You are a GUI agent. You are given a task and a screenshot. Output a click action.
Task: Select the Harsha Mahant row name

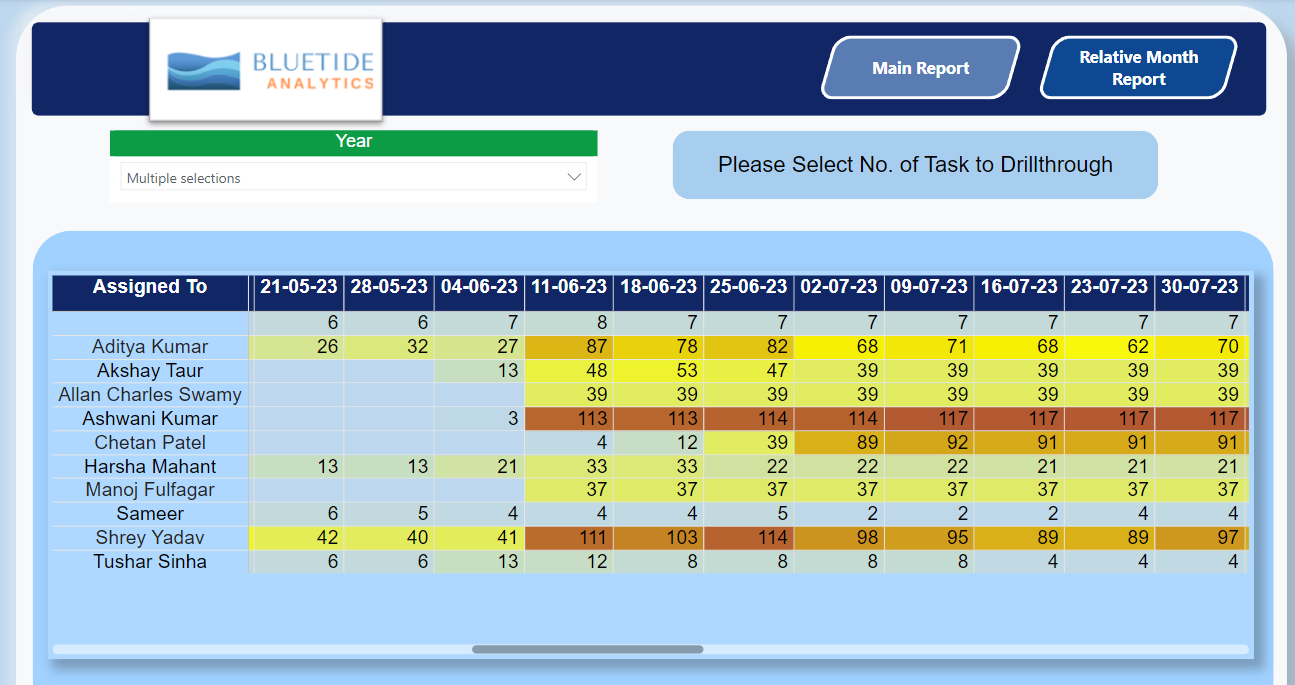[x=150, y=467]
